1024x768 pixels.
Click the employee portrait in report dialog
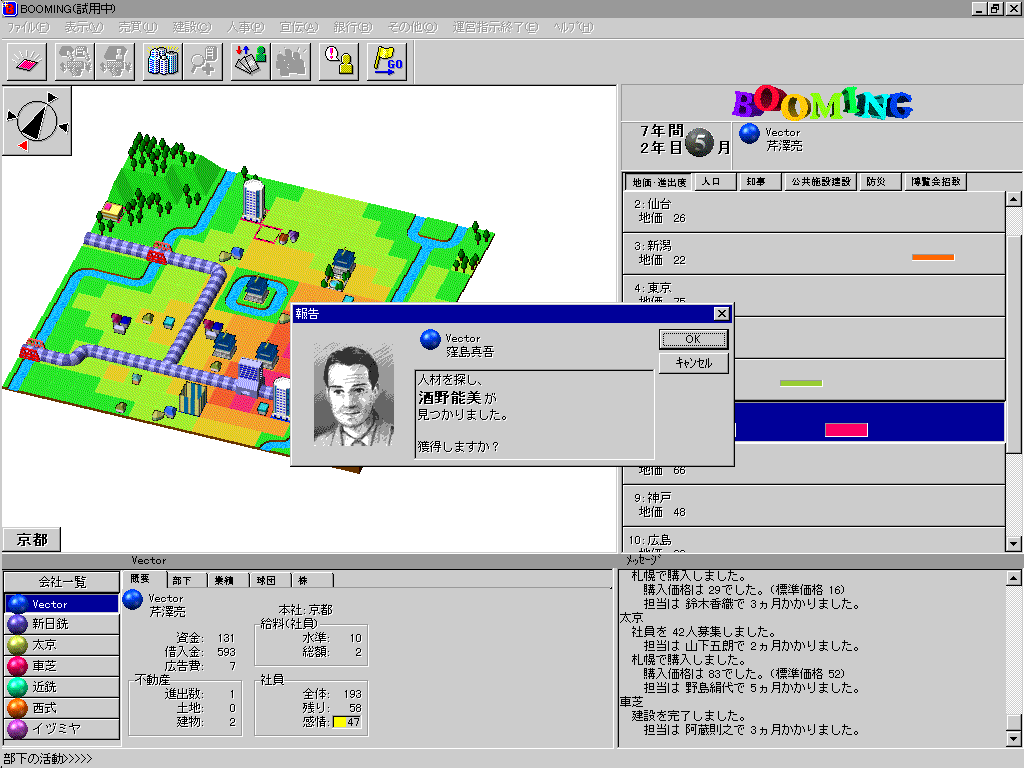point(354,396)
